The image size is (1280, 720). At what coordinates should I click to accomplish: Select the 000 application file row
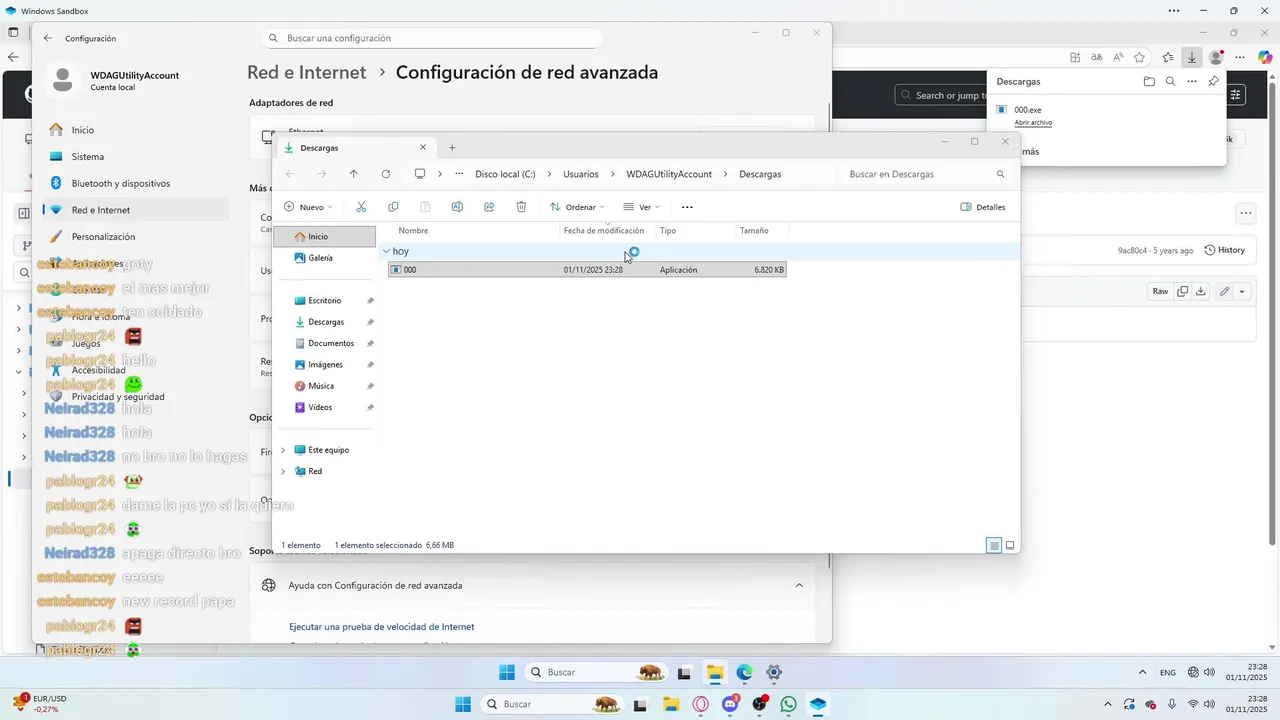click(587, 270)
